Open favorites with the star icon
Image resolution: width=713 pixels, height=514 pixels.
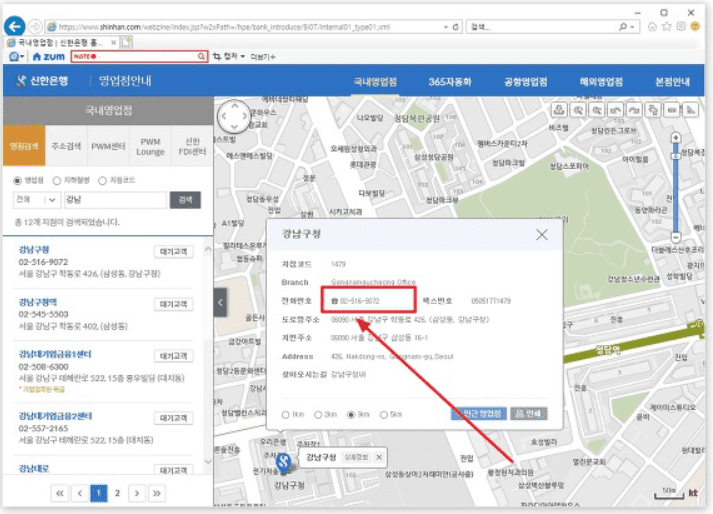[667, 27]
